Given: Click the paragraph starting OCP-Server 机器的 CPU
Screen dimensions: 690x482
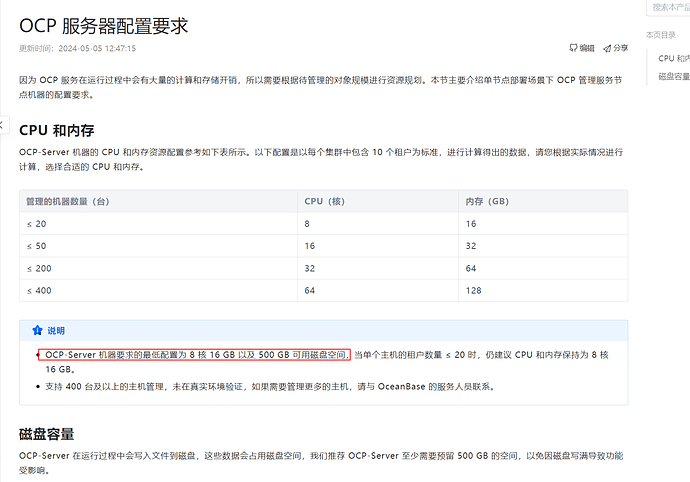Looking at the screenshot, I should click(321, 159).
